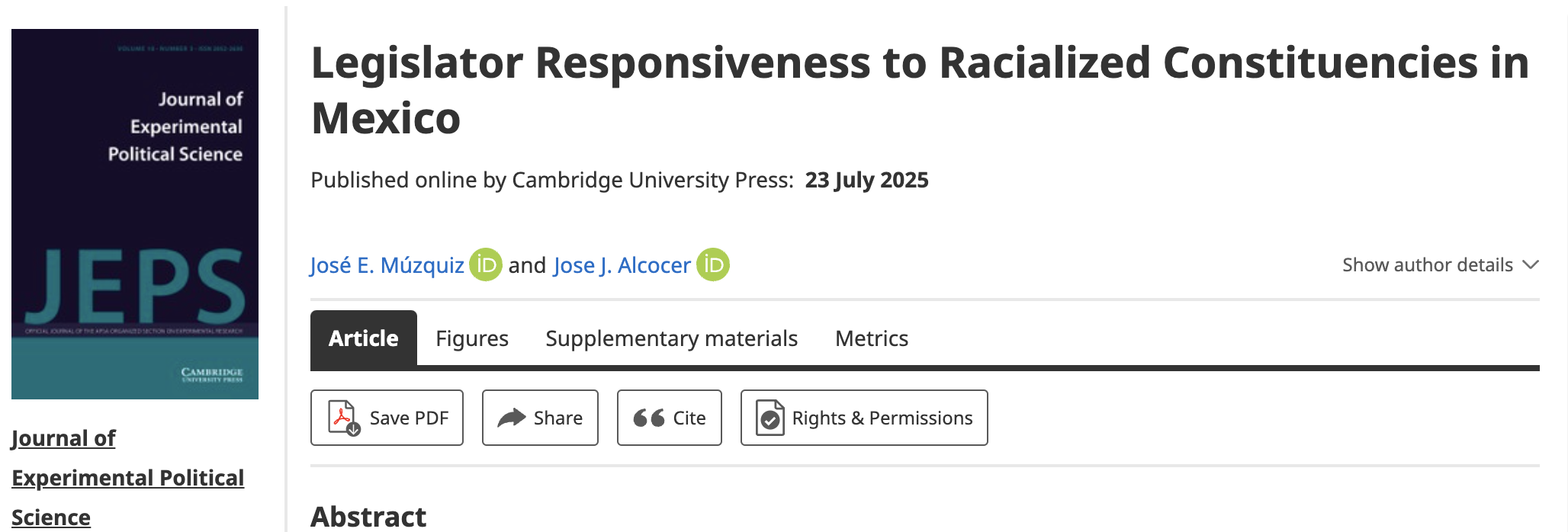Open José E. Múzquiz's ORCID iD icon
Image resolution: width=1568 pixels, height=532 pixels.
[485, 265]
